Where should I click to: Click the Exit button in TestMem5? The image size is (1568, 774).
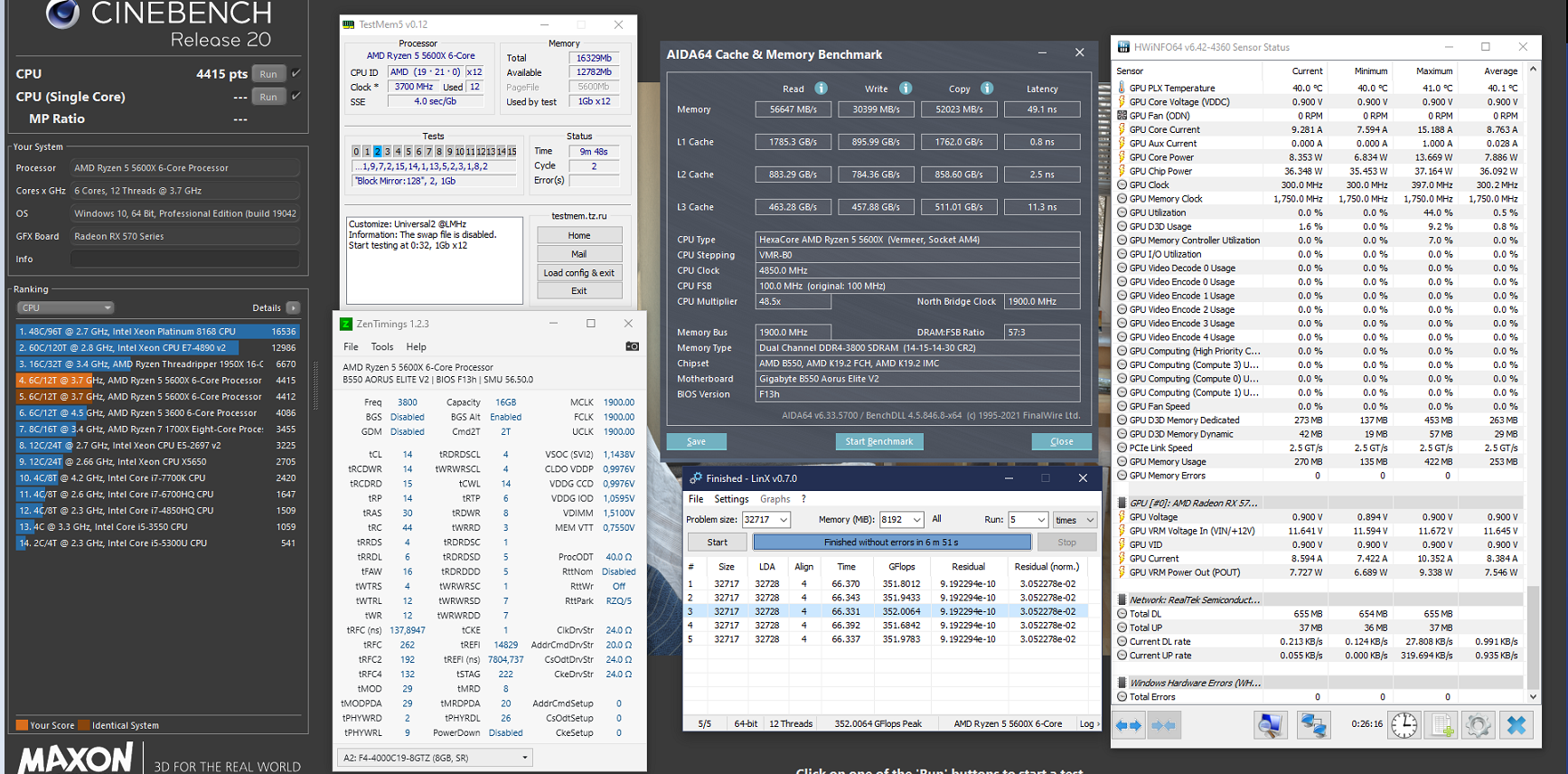coord(579,291)
